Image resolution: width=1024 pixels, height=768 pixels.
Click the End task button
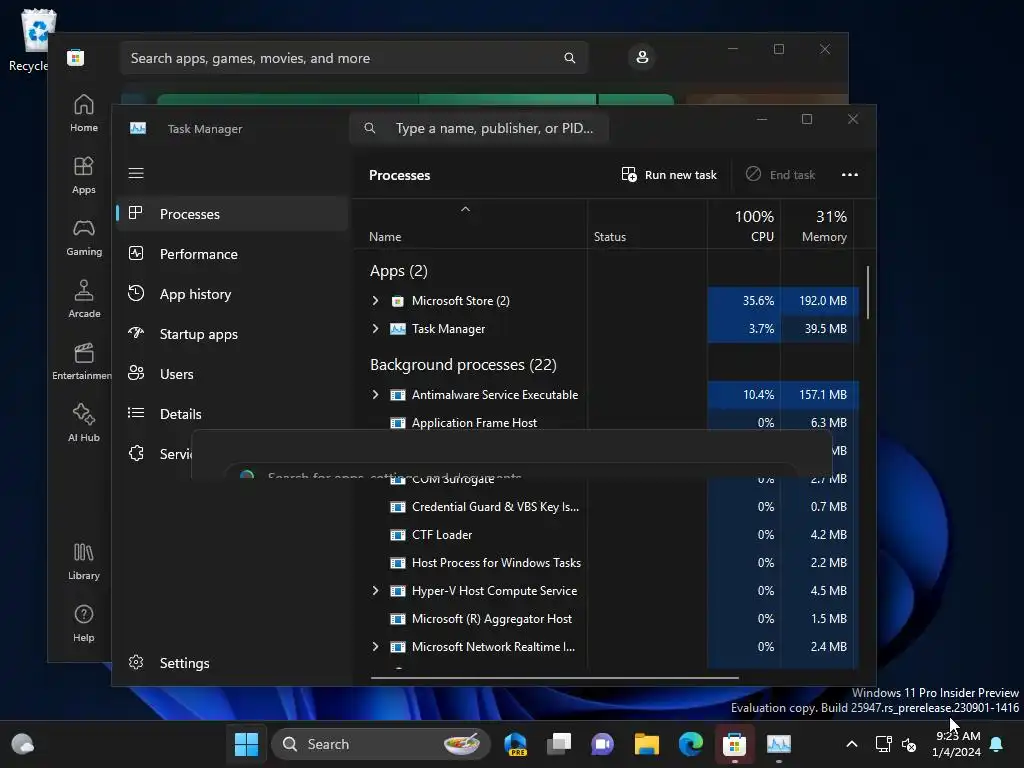tap(780, 174)
